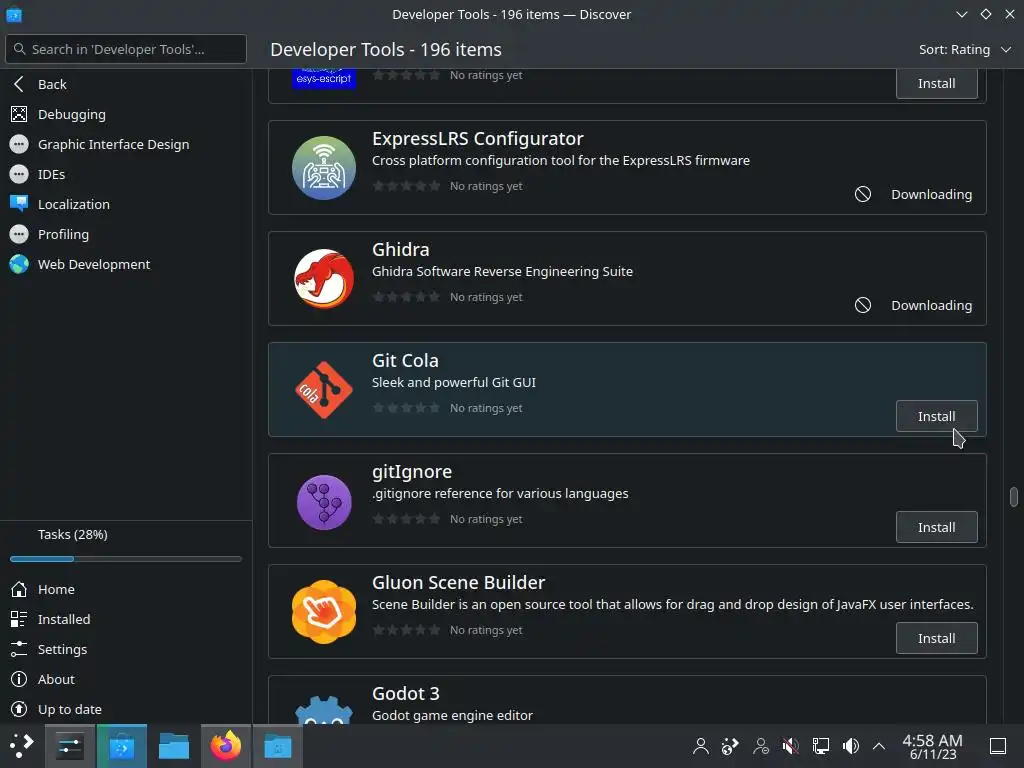The height and width of the screenshot is (768, 1024).
Task: Click the network tray icon
Action: click(820, 746)
